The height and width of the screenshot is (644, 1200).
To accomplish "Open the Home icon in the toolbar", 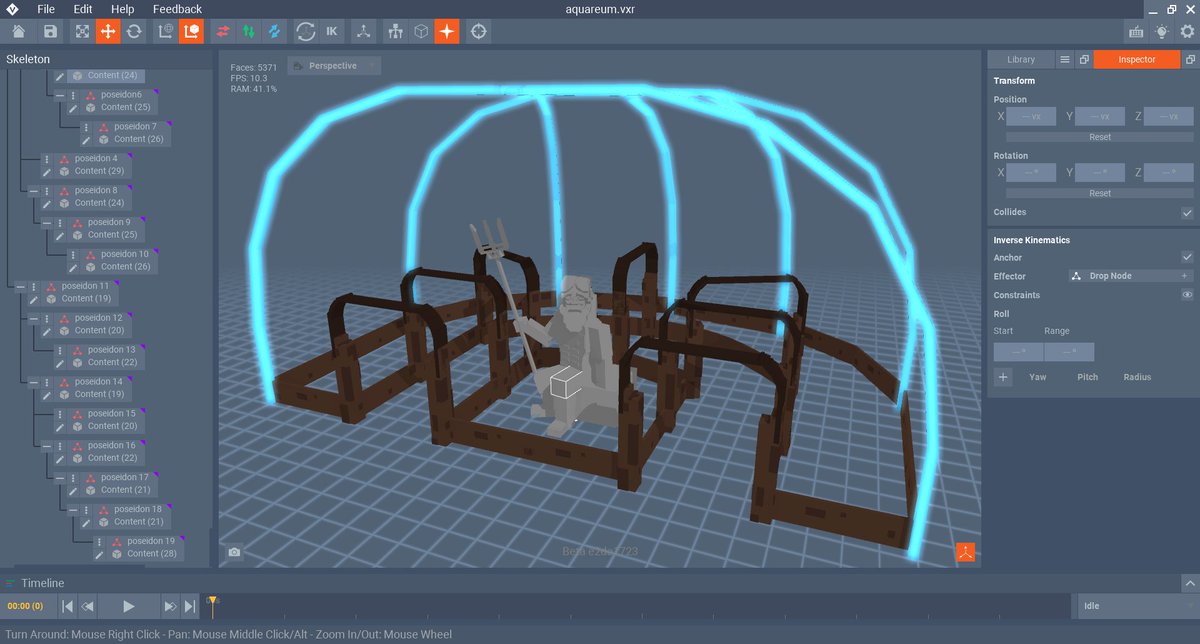I will click(x=18, y=32).
